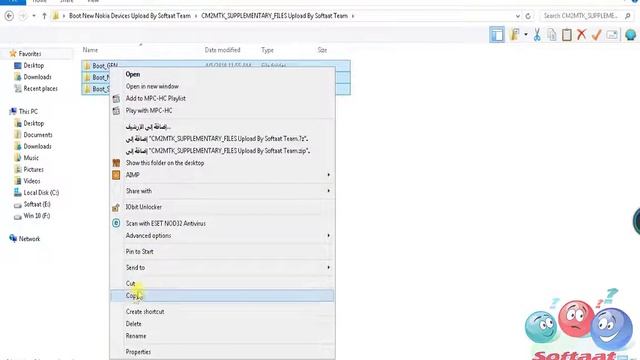Choose Show this folder on the desktop

(222, 163)
